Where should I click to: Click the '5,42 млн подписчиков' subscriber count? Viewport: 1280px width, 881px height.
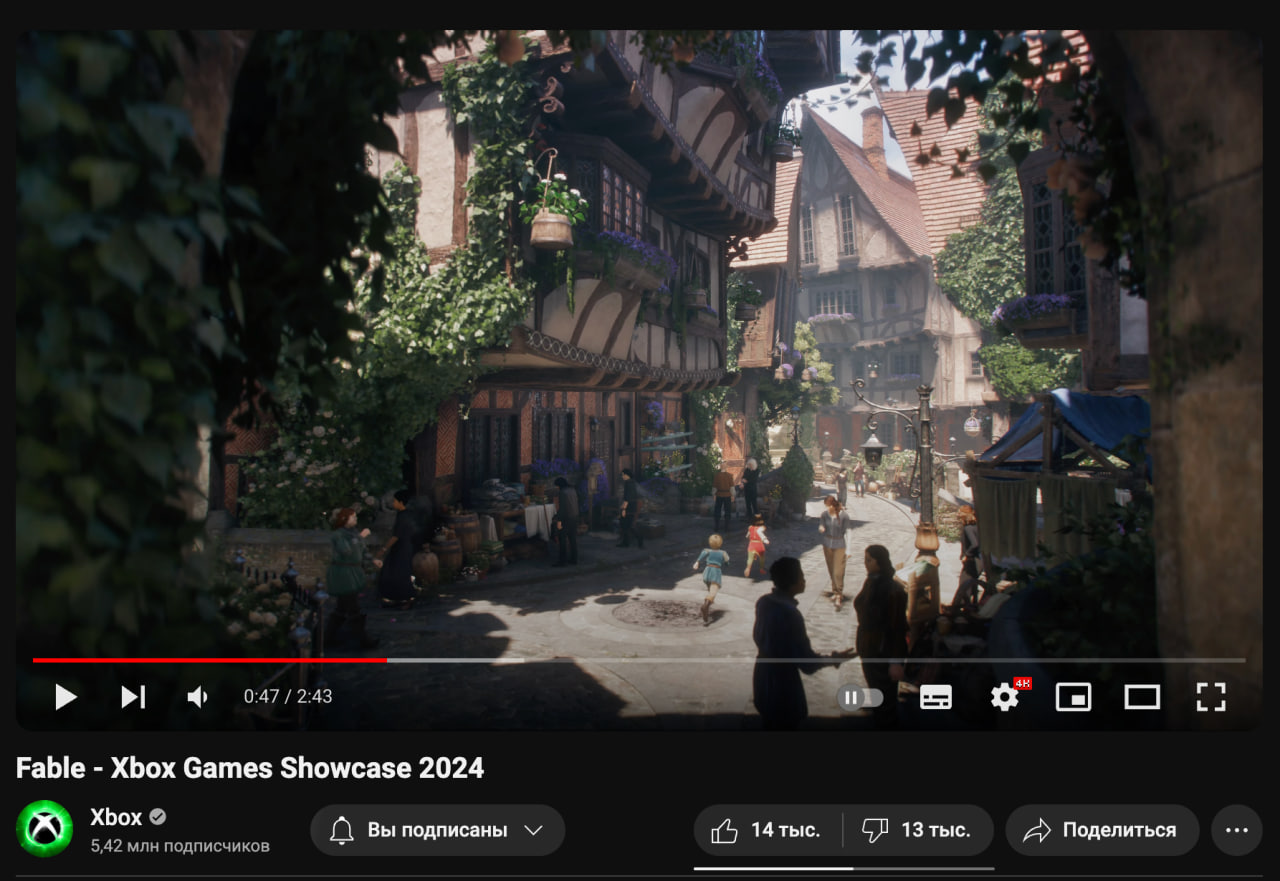pos(180,846)
